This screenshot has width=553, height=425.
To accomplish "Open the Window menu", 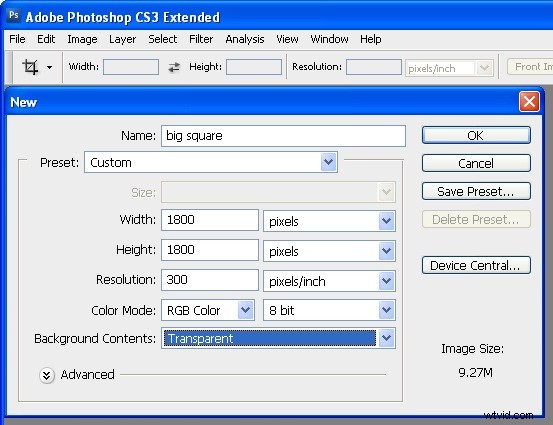I will click(x=329, y=39).
